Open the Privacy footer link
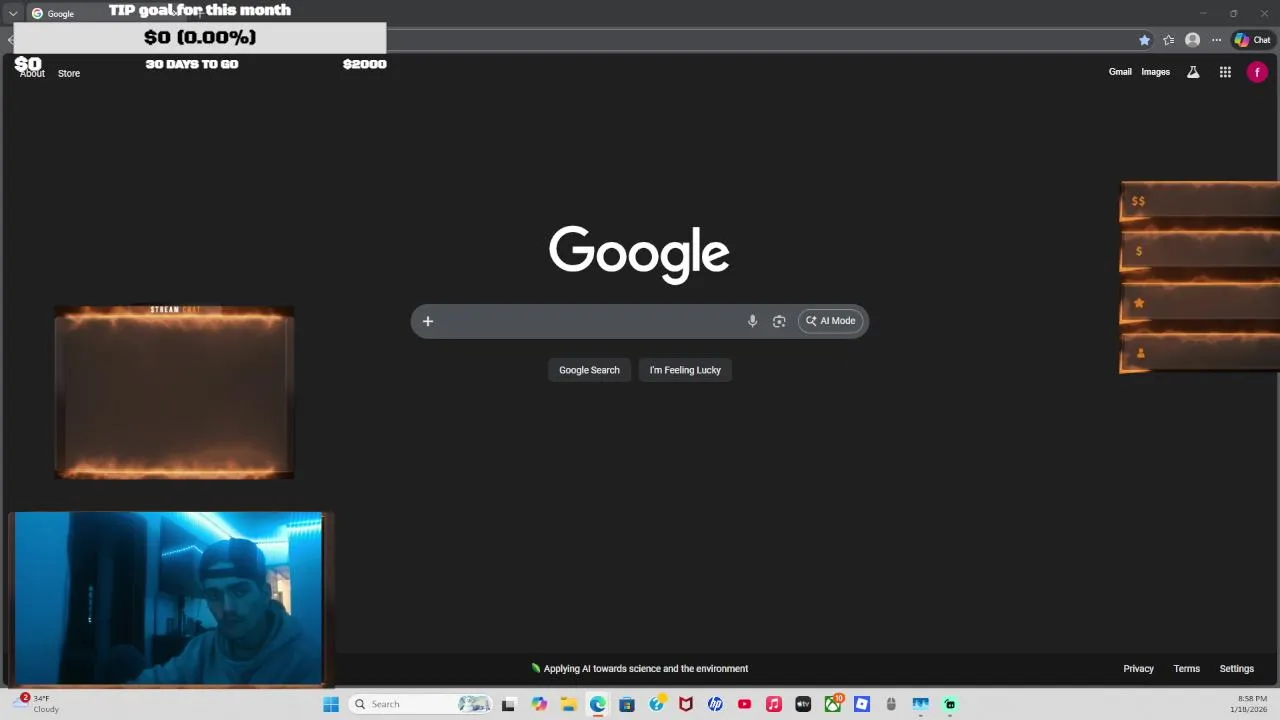1280x720 pixels. tap(1138, 669)
